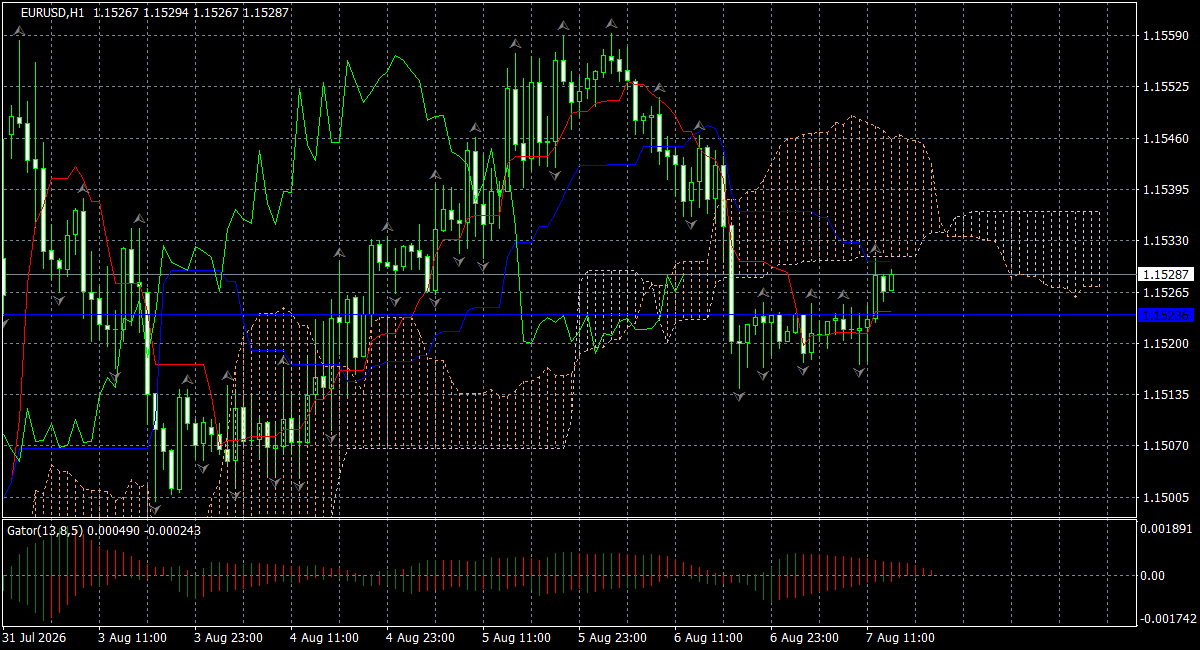Click the 4 Aug 11:00 time label
The width and height of the screenshot is (1200, 650).
coord(324,638)
